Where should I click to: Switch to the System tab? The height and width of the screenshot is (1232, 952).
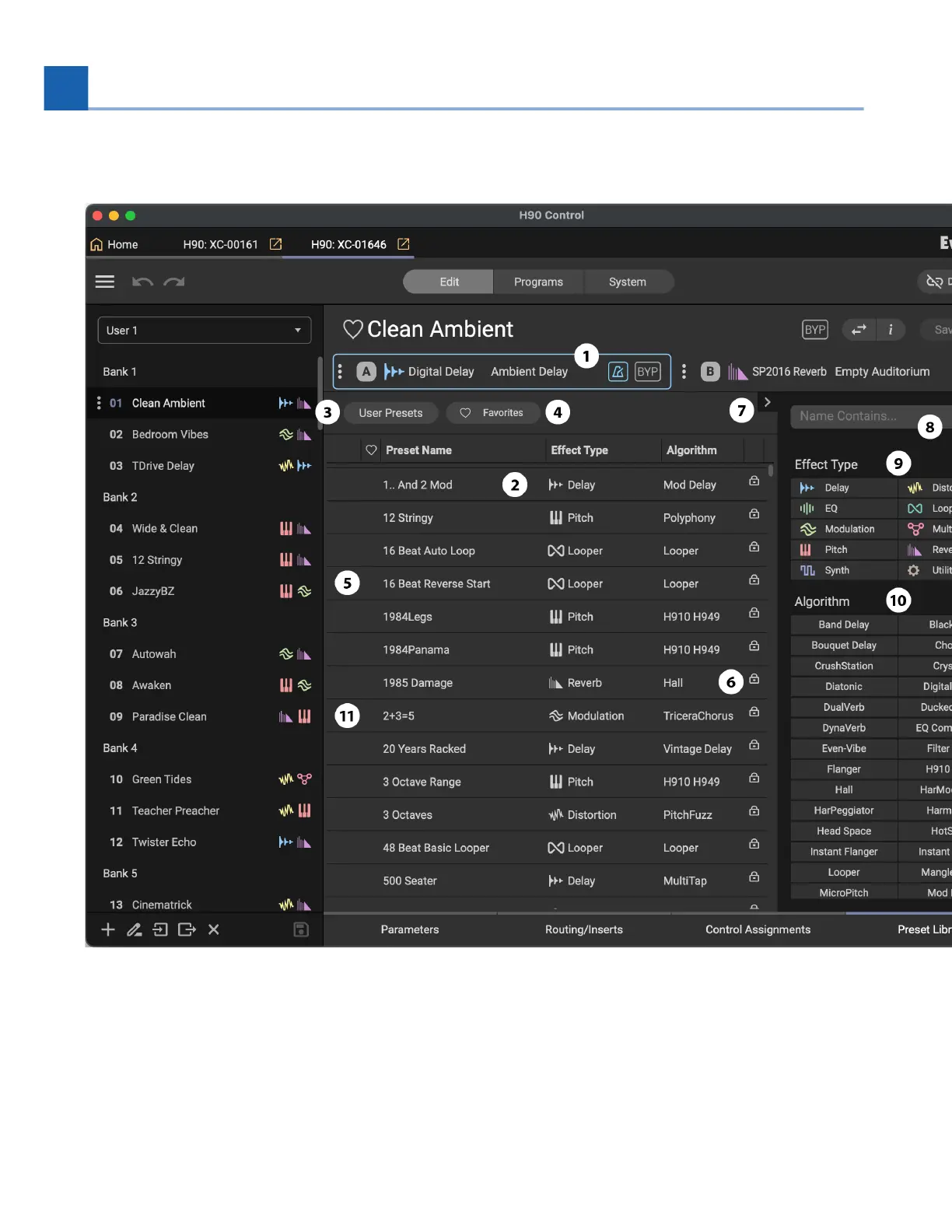628,282
